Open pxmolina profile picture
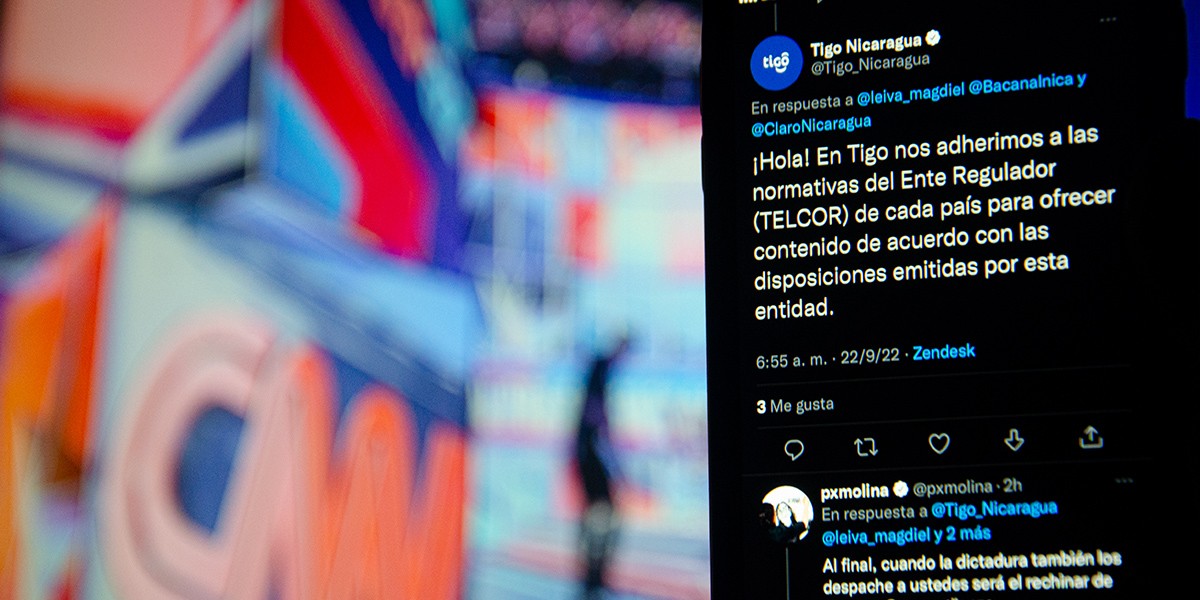 point(787,514)
